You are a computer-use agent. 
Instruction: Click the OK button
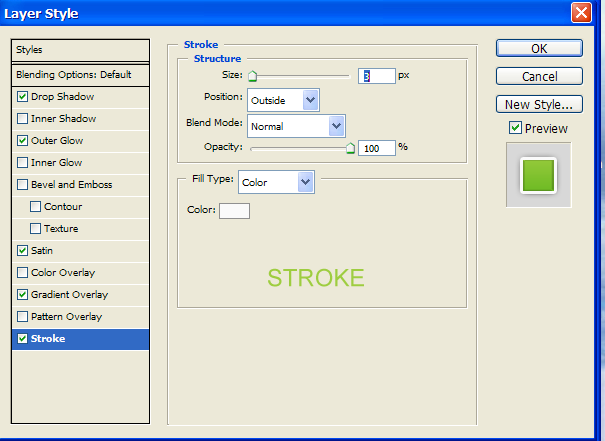[x=539, y=48]
